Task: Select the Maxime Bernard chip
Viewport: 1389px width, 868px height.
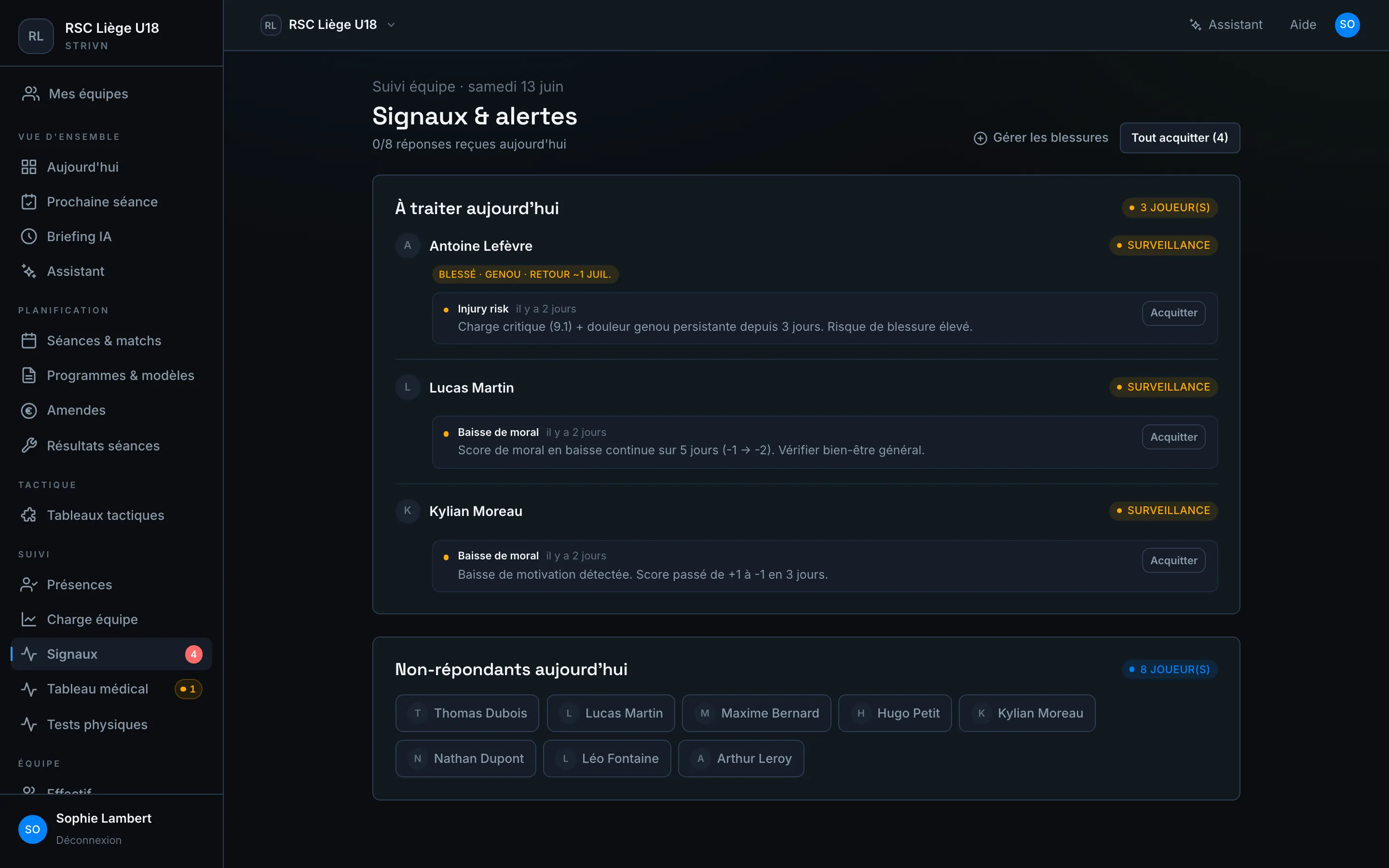Action: (x=757, y=713)
